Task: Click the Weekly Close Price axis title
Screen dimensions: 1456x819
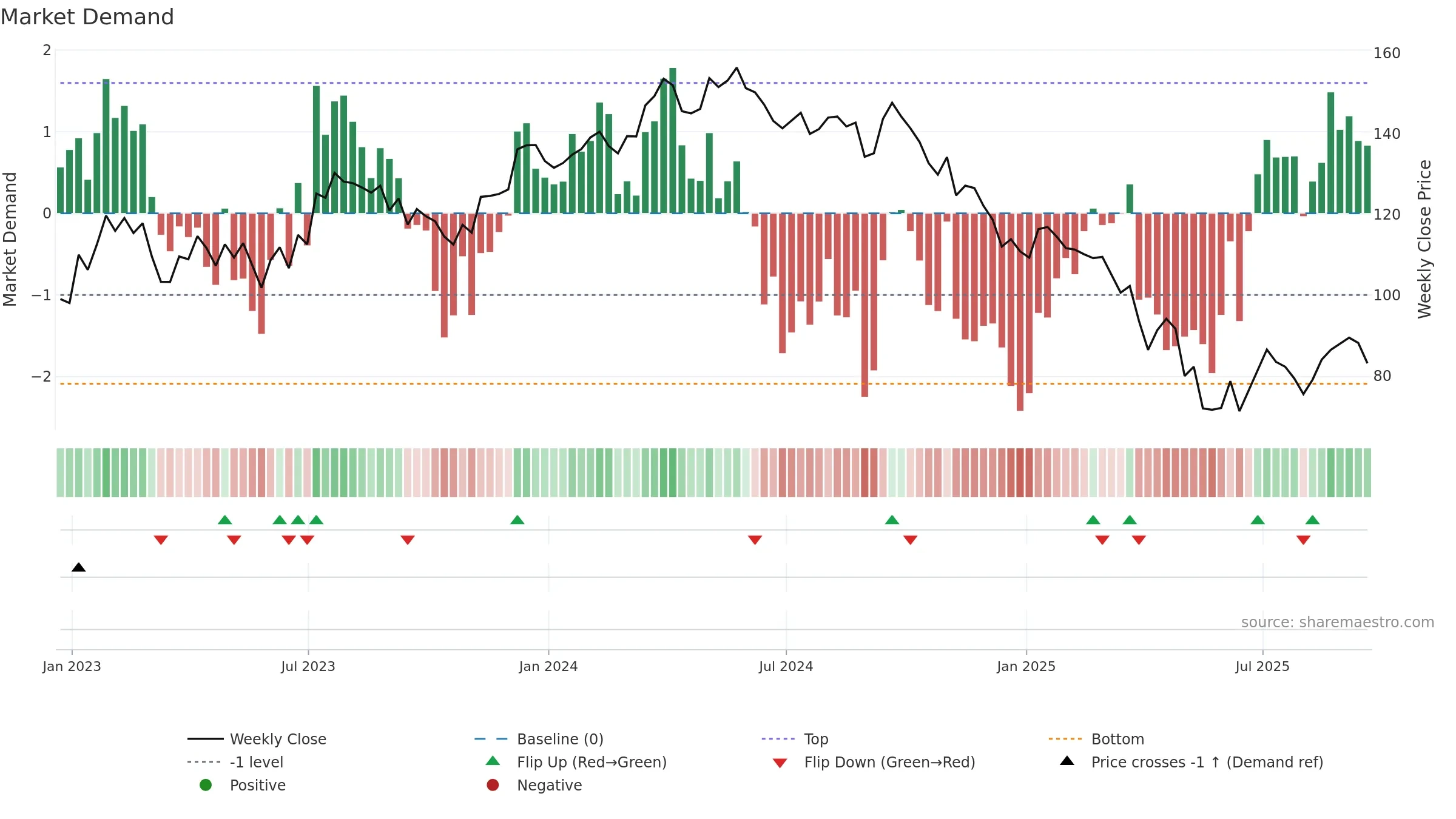Action: coord(1424,239)
